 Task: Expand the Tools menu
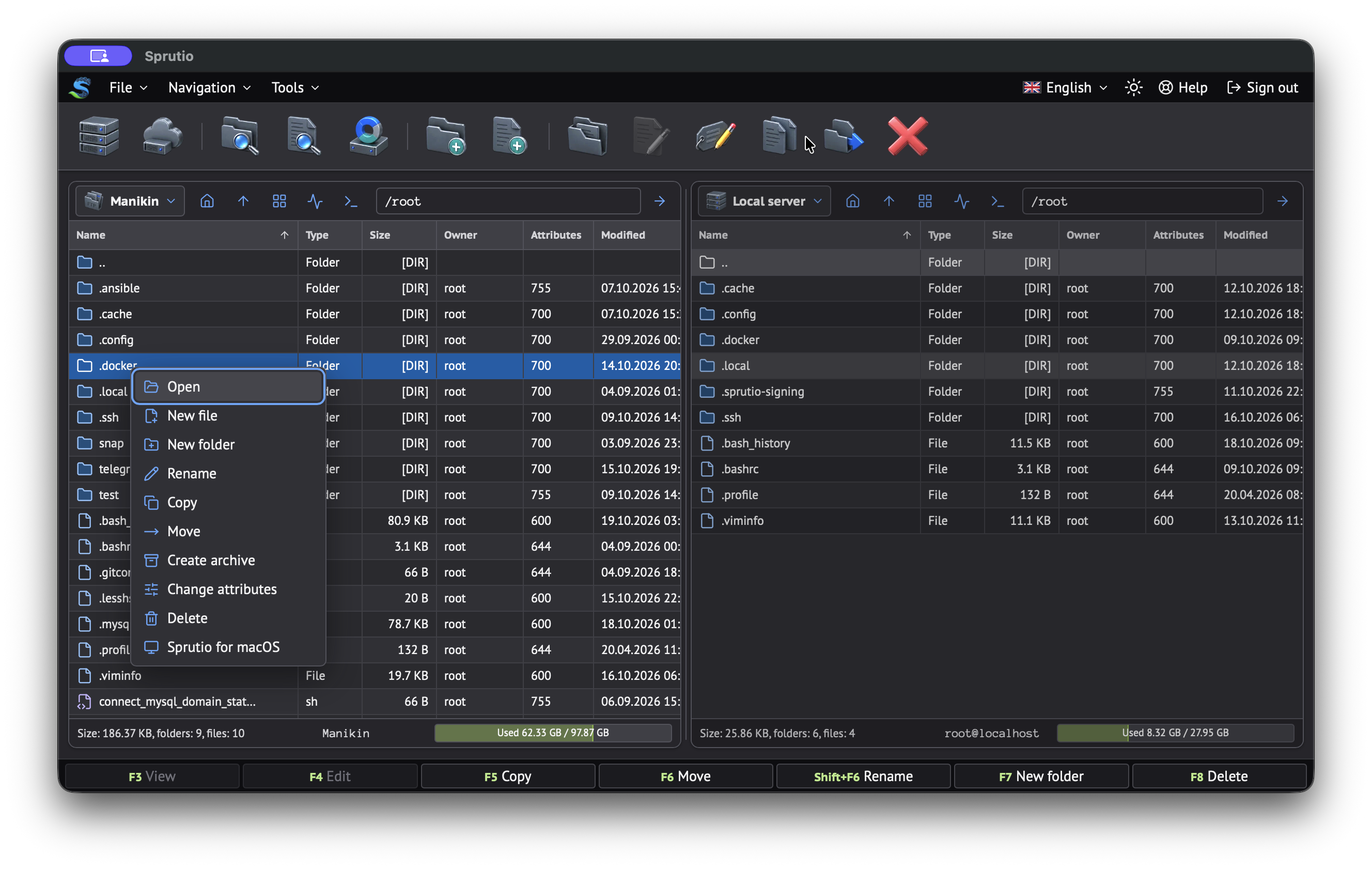tap(294, 88)
